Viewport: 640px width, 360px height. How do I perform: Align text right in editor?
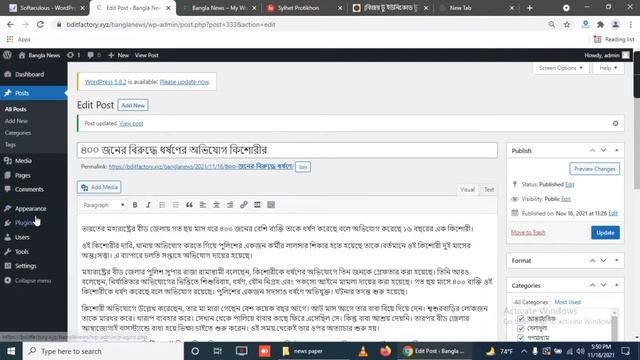(230, 205)
